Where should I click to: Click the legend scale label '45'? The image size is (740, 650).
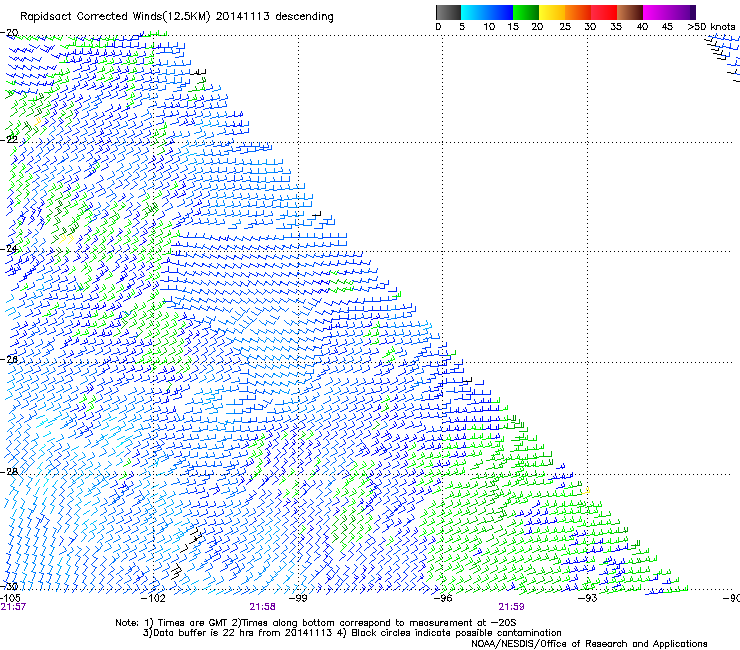pos(667,27)
